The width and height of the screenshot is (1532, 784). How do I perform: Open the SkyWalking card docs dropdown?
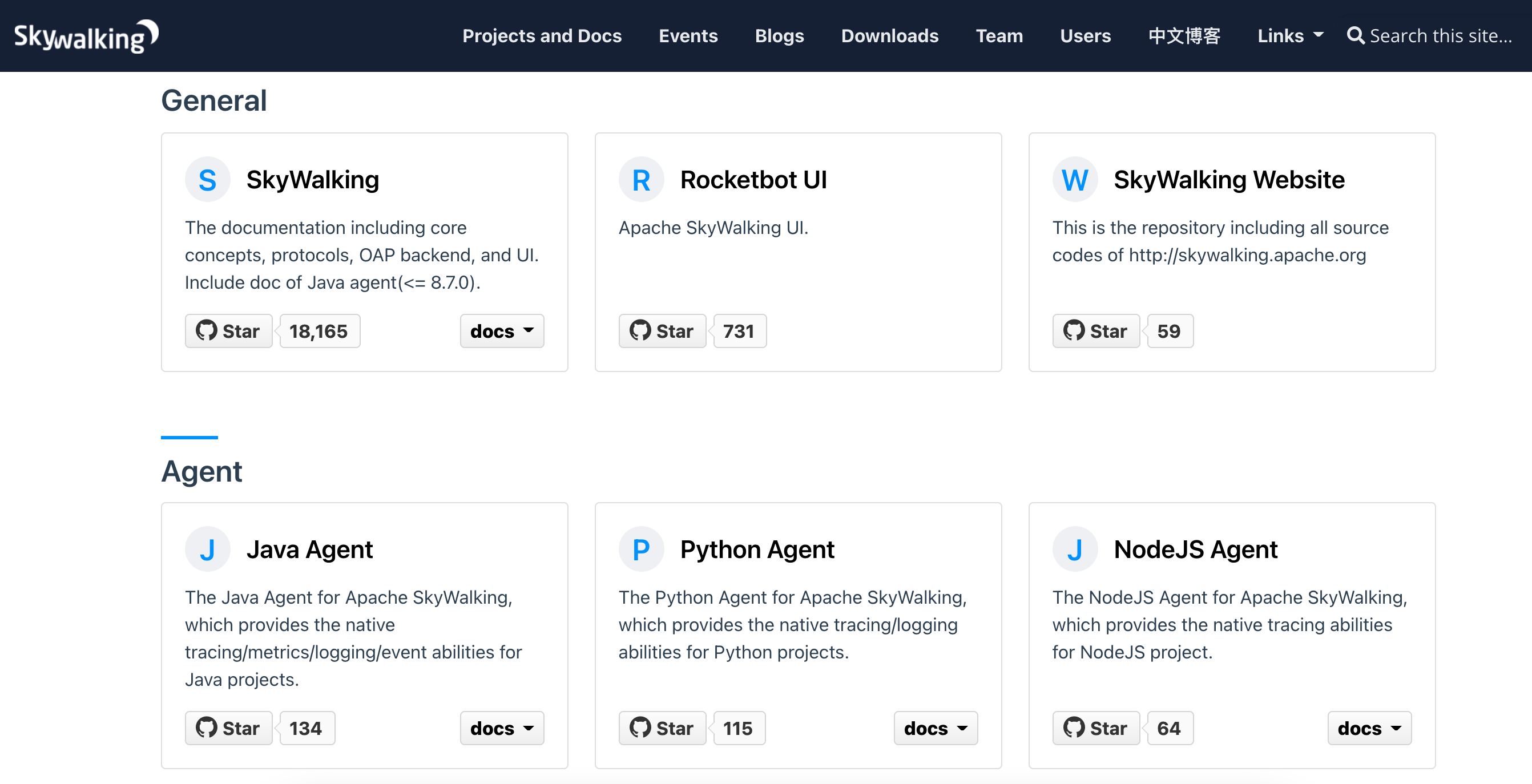(501, 331)
